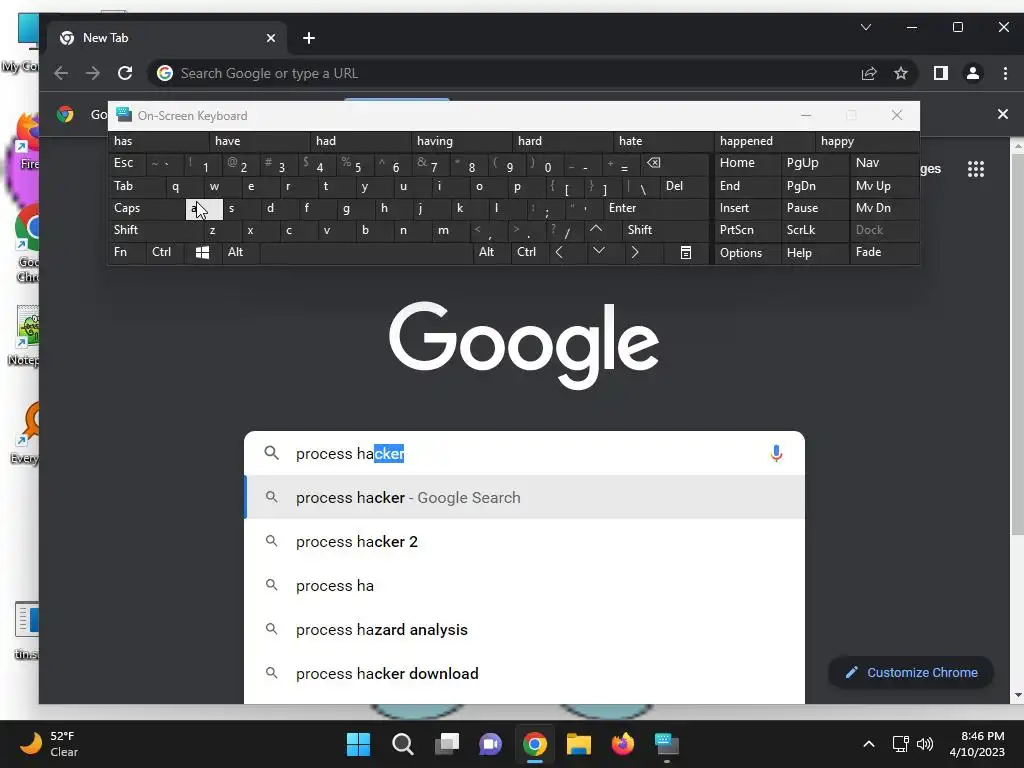The image size is (1024, 768).
Task: Show hidden system tray icons
Action: [x=869, y=744]
